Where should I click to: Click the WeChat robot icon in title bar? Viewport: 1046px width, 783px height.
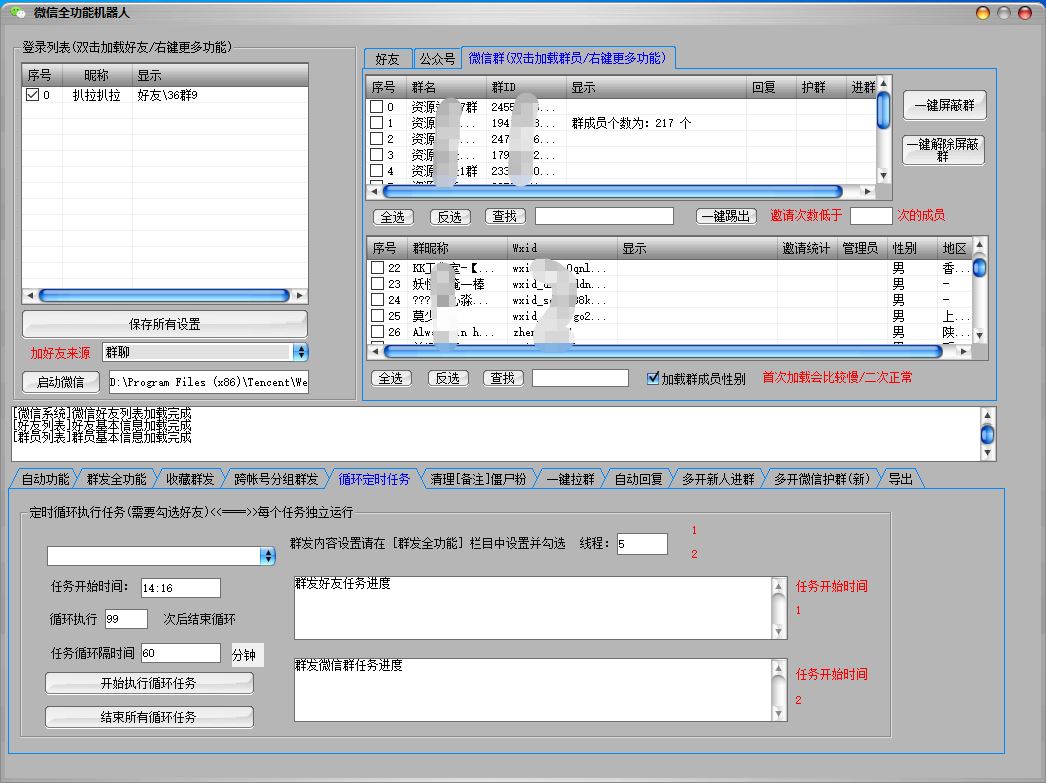click(x=17, y=13)
